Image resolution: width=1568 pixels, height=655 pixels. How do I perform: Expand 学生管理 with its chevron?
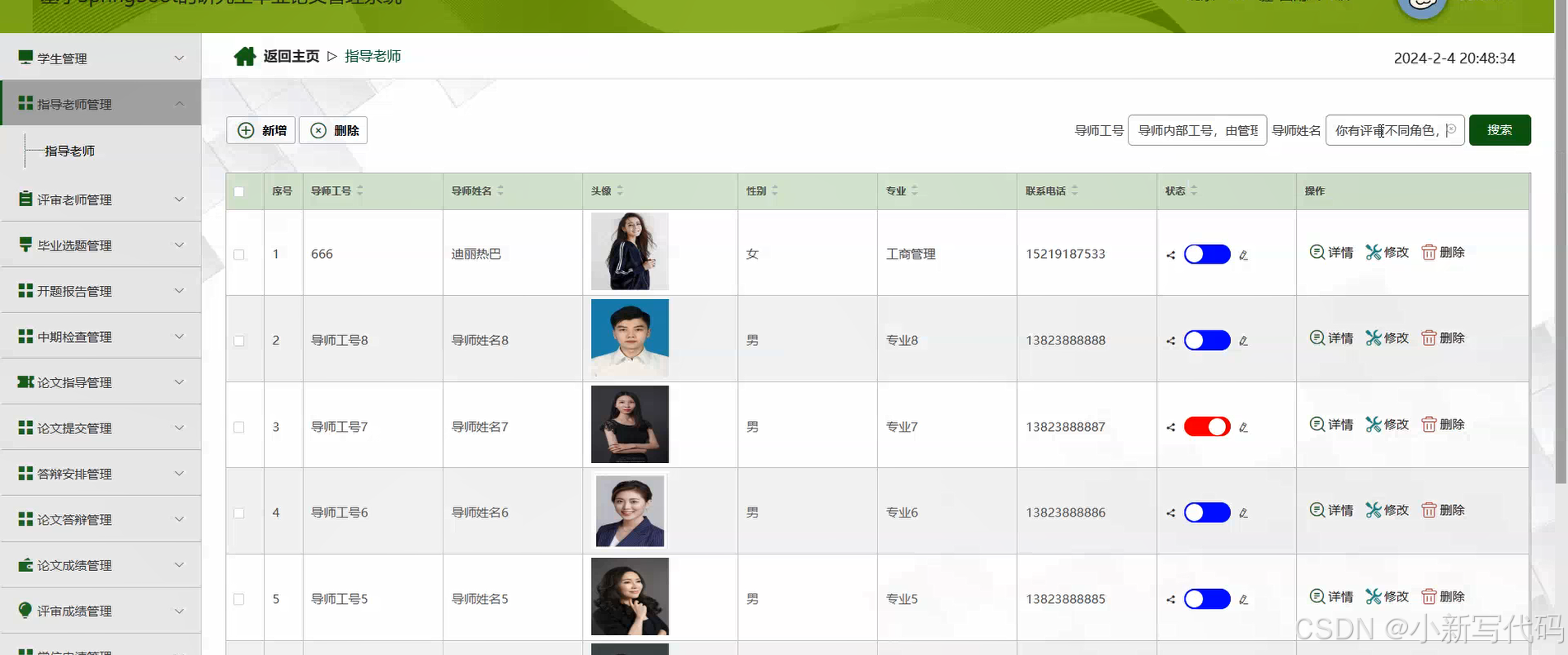click(x=179, y=58)
